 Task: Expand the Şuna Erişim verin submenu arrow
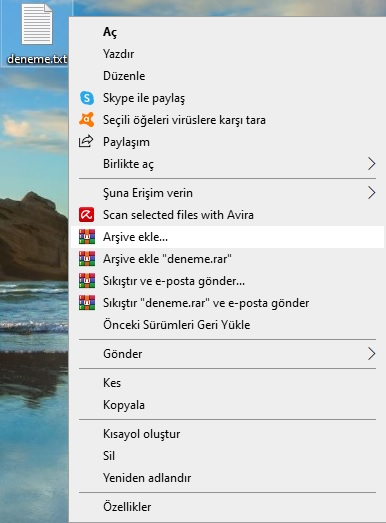pyautogui.click(x=371, y=192)
